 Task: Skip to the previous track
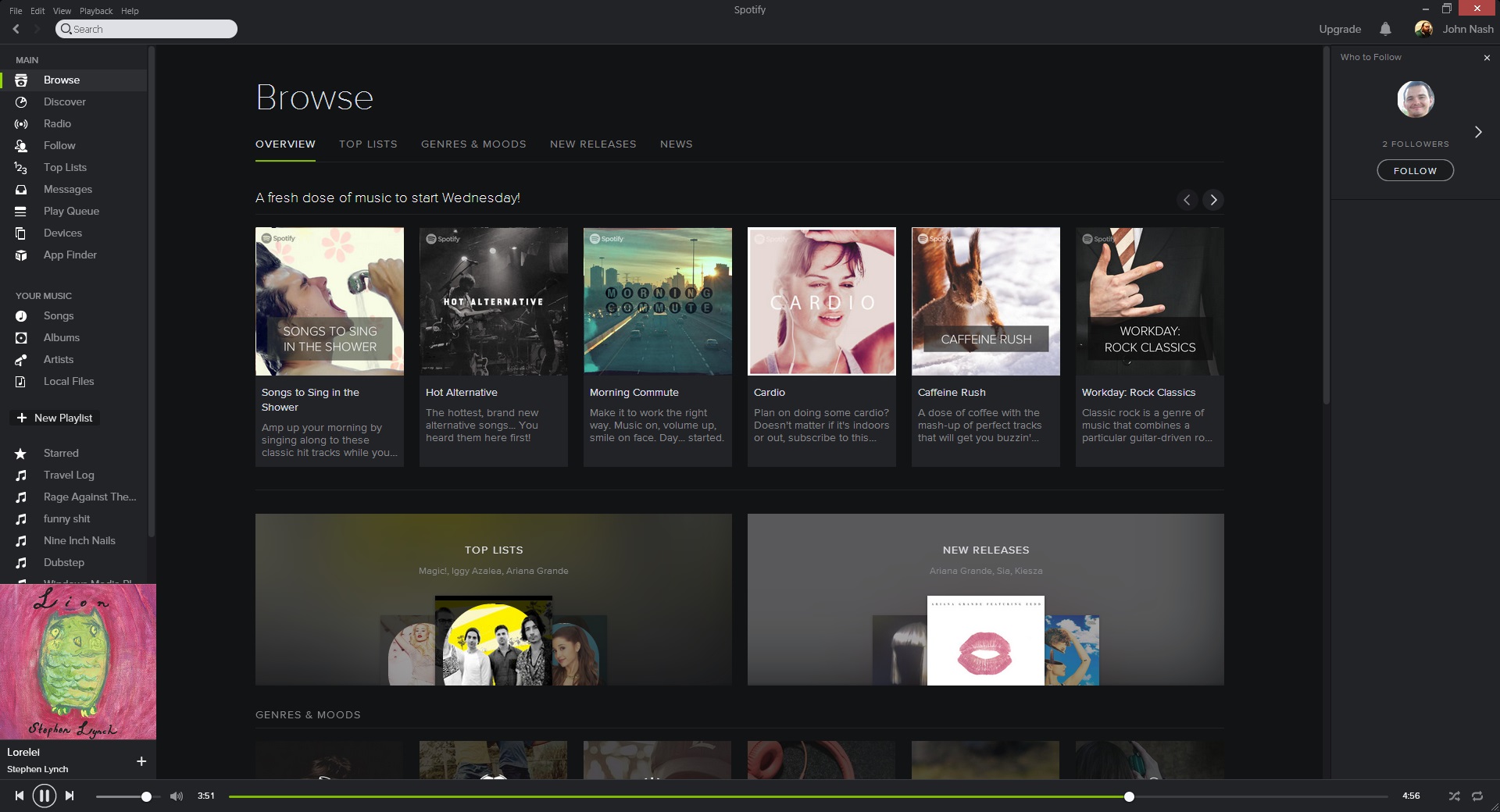[19, 796]
